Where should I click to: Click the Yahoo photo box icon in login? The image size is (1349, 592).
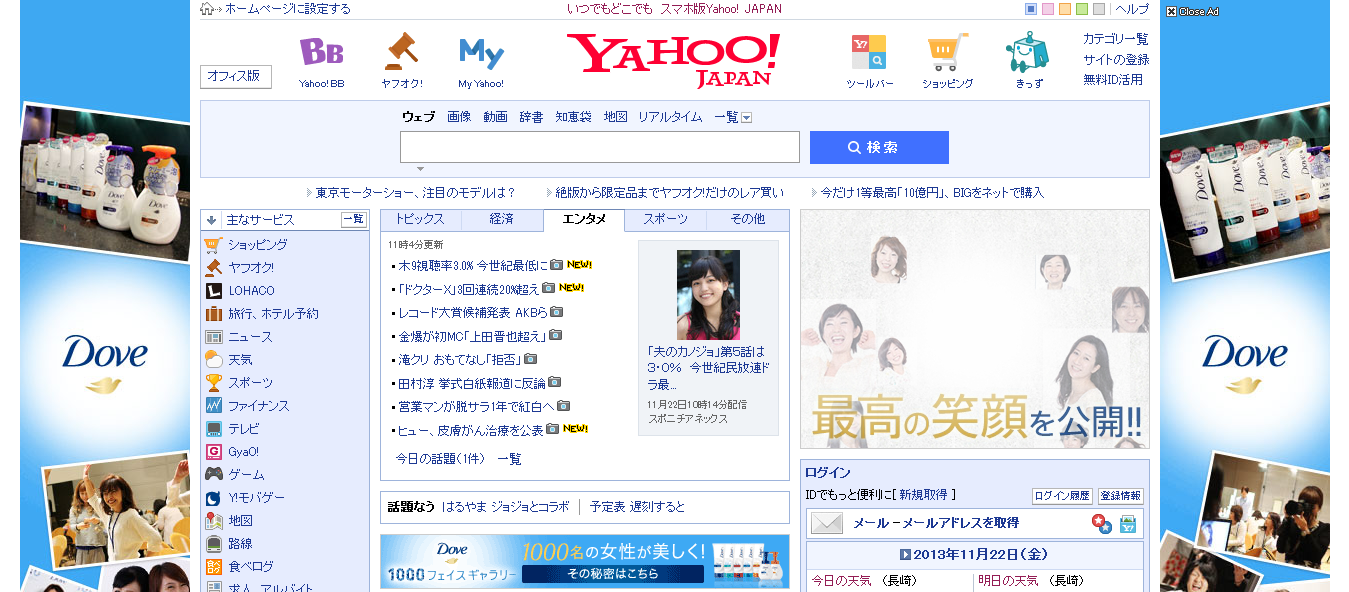[x=1128, y=523]
